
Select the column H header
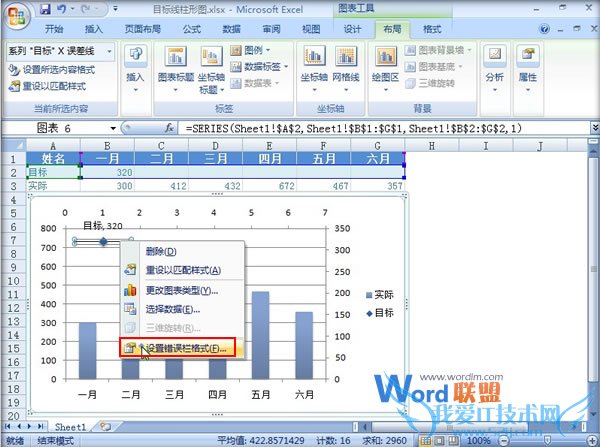[432, 145]
